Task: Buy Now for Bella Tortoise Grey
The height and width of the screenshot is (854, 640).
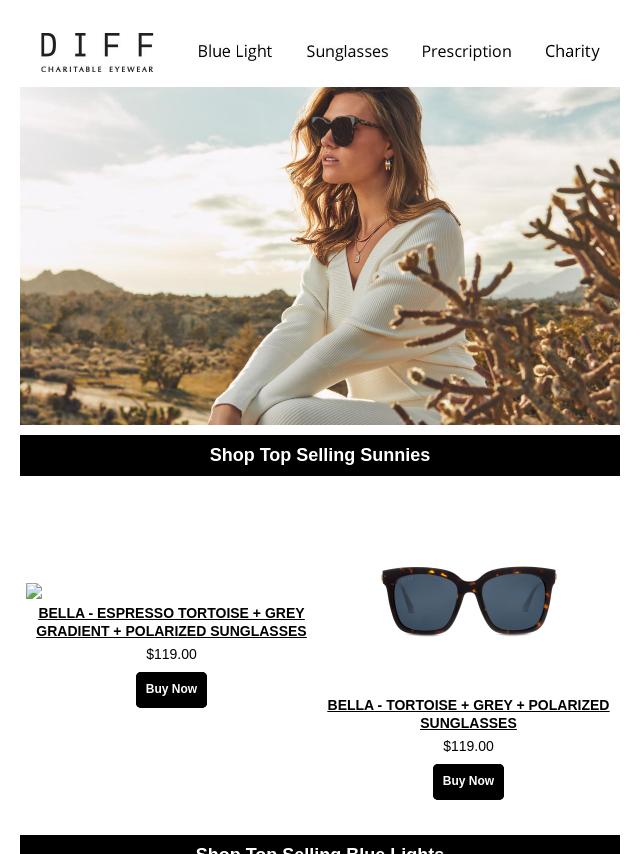Action: pos(468,782)
